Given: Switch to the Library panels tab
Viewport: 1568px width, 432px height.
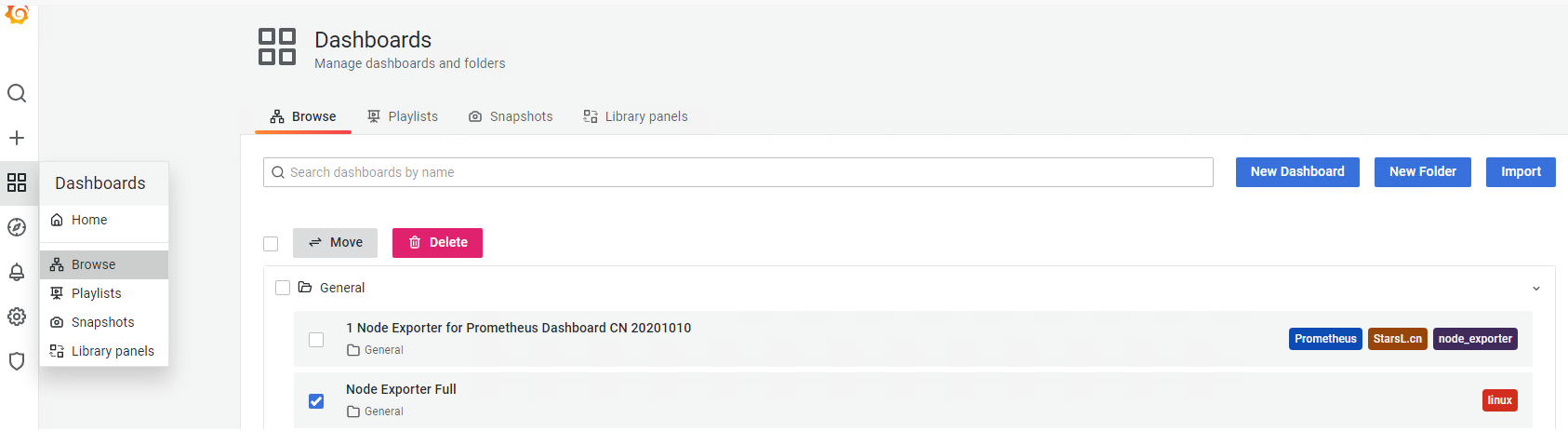Looking at the screenshot, I should [635, 116].
